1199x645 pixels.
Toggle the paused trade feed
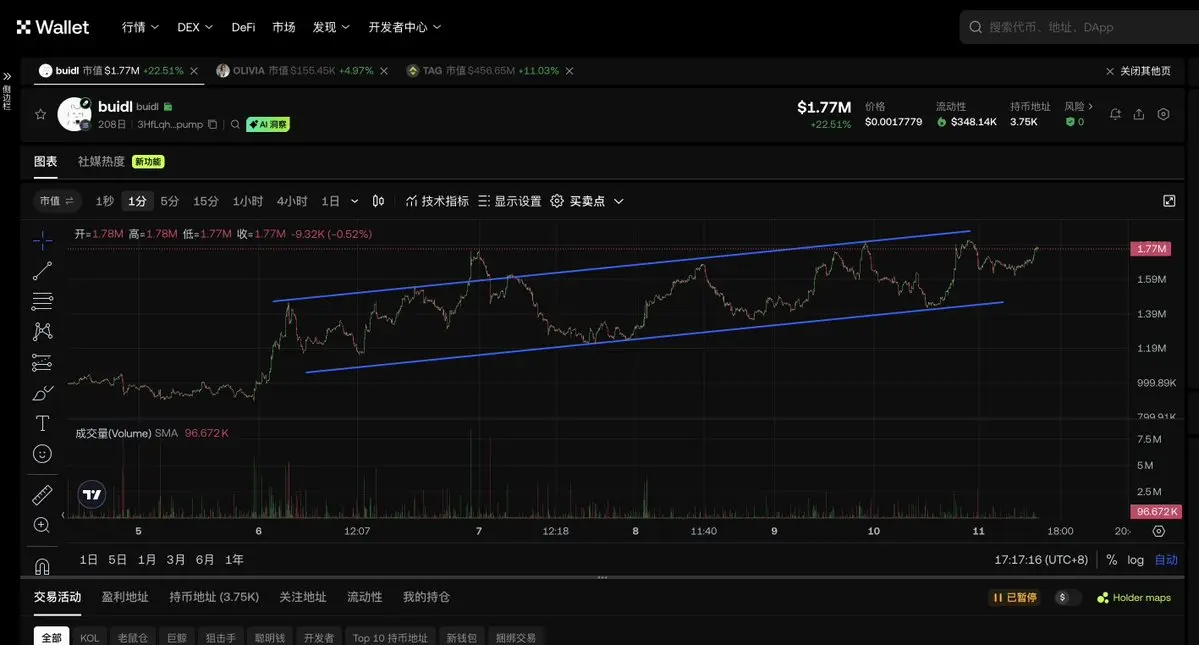pyautogui.click(x=1015, y=598)
